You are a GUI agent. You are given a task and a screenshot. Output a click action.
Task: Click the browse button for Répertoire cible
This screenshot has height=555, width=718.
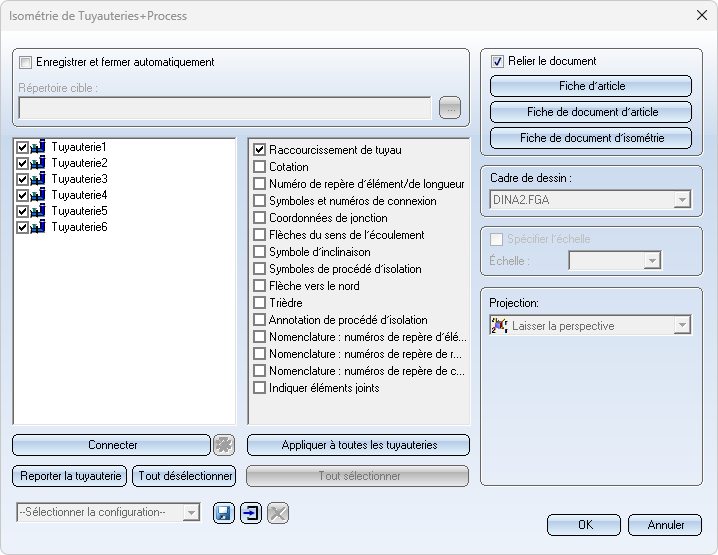point(450,108)
